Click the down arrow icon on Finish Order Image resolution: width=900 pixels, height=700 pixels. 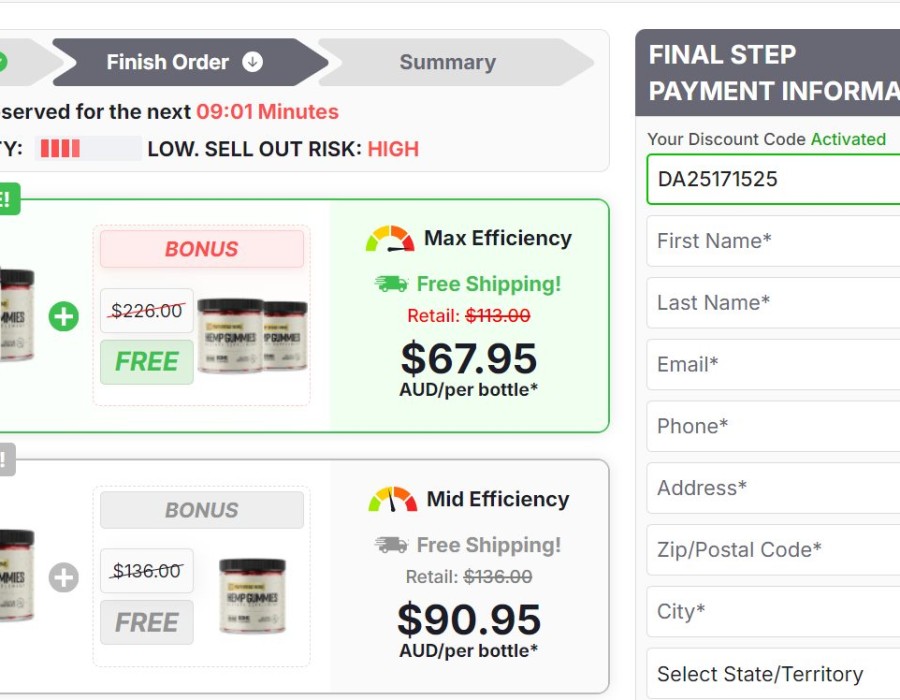[x=253, y=62]
